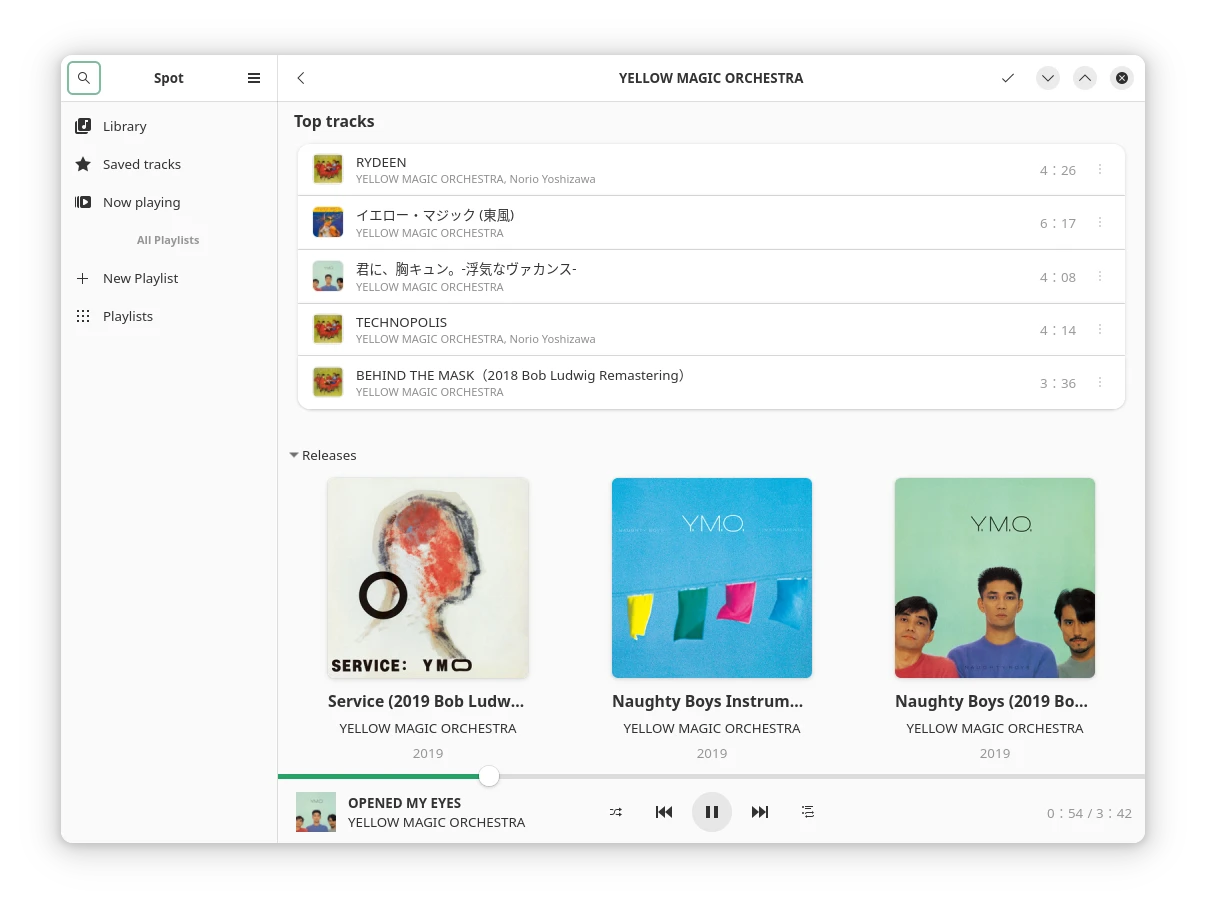
Task: Open options menu for RYDEEN track
Action: pyautogui.click(x=1100, y=170)
